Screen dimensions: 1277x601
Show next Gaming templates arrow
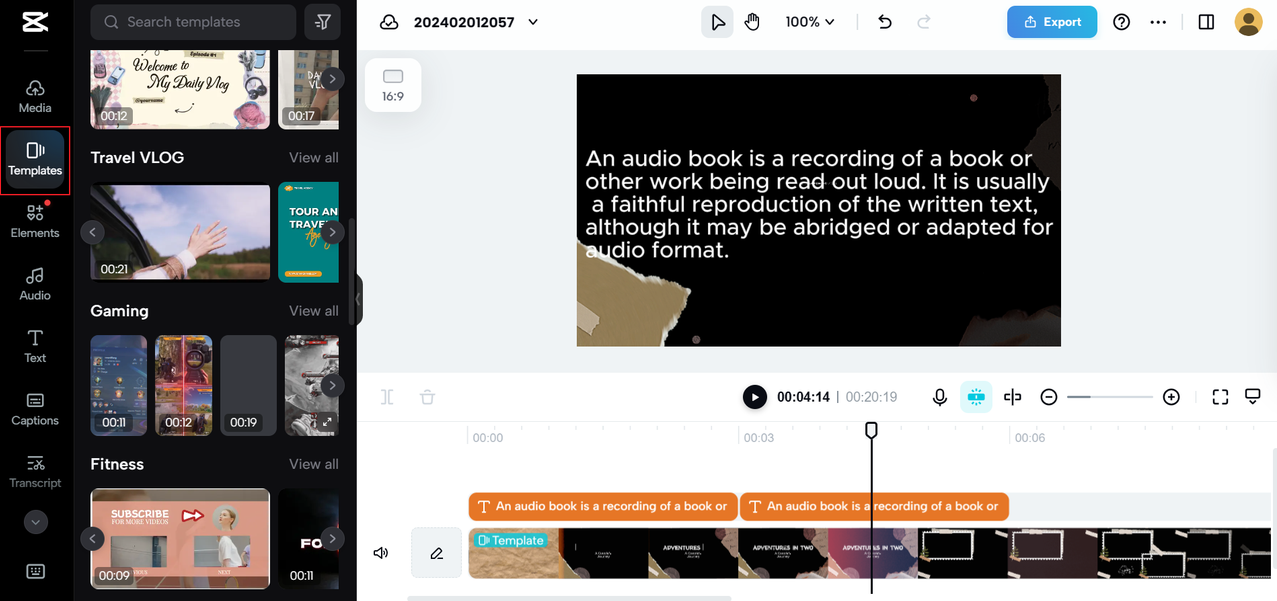coord(332,385)
